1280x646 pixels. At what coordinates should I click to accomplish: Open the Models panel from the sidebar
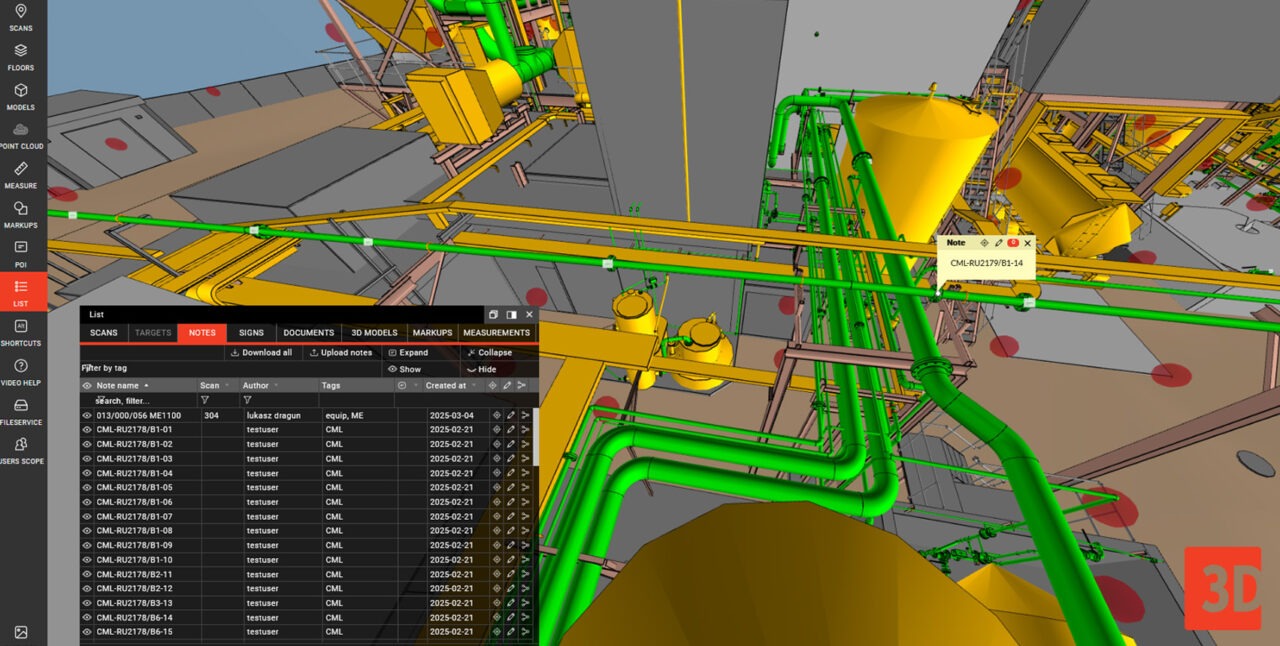click(20, 99)
